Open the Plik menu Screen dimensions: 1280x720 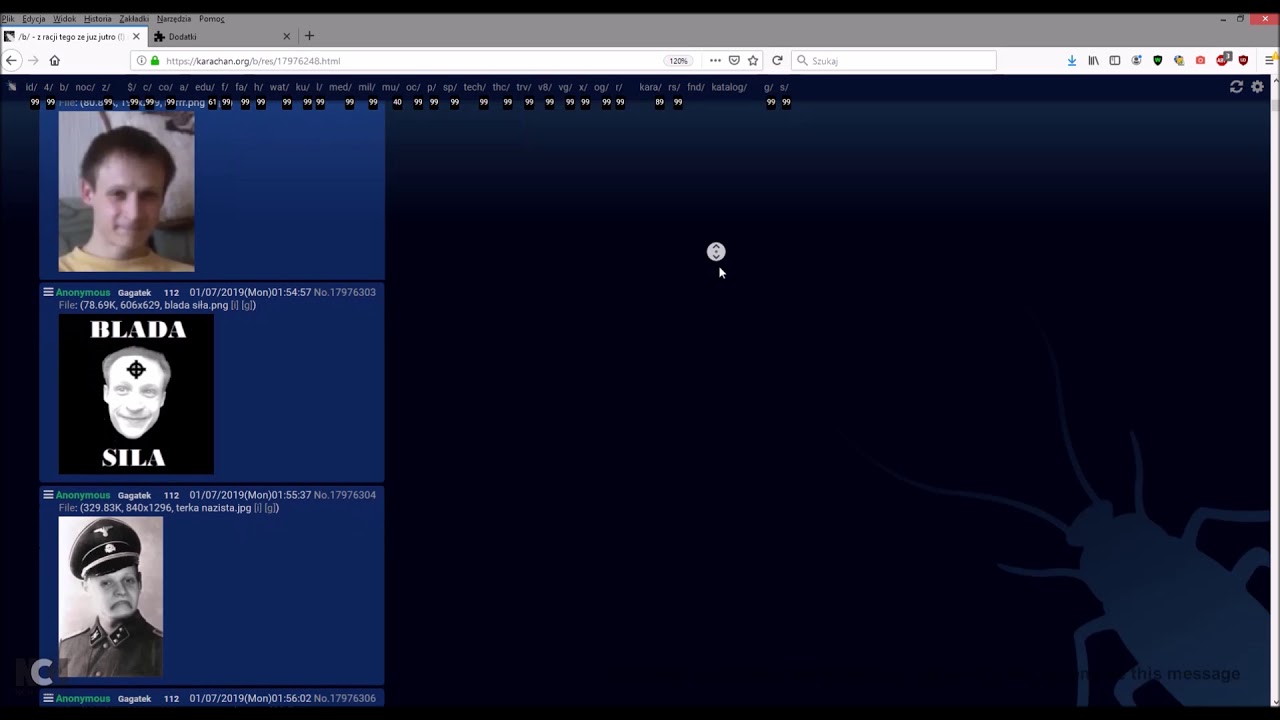8,19
